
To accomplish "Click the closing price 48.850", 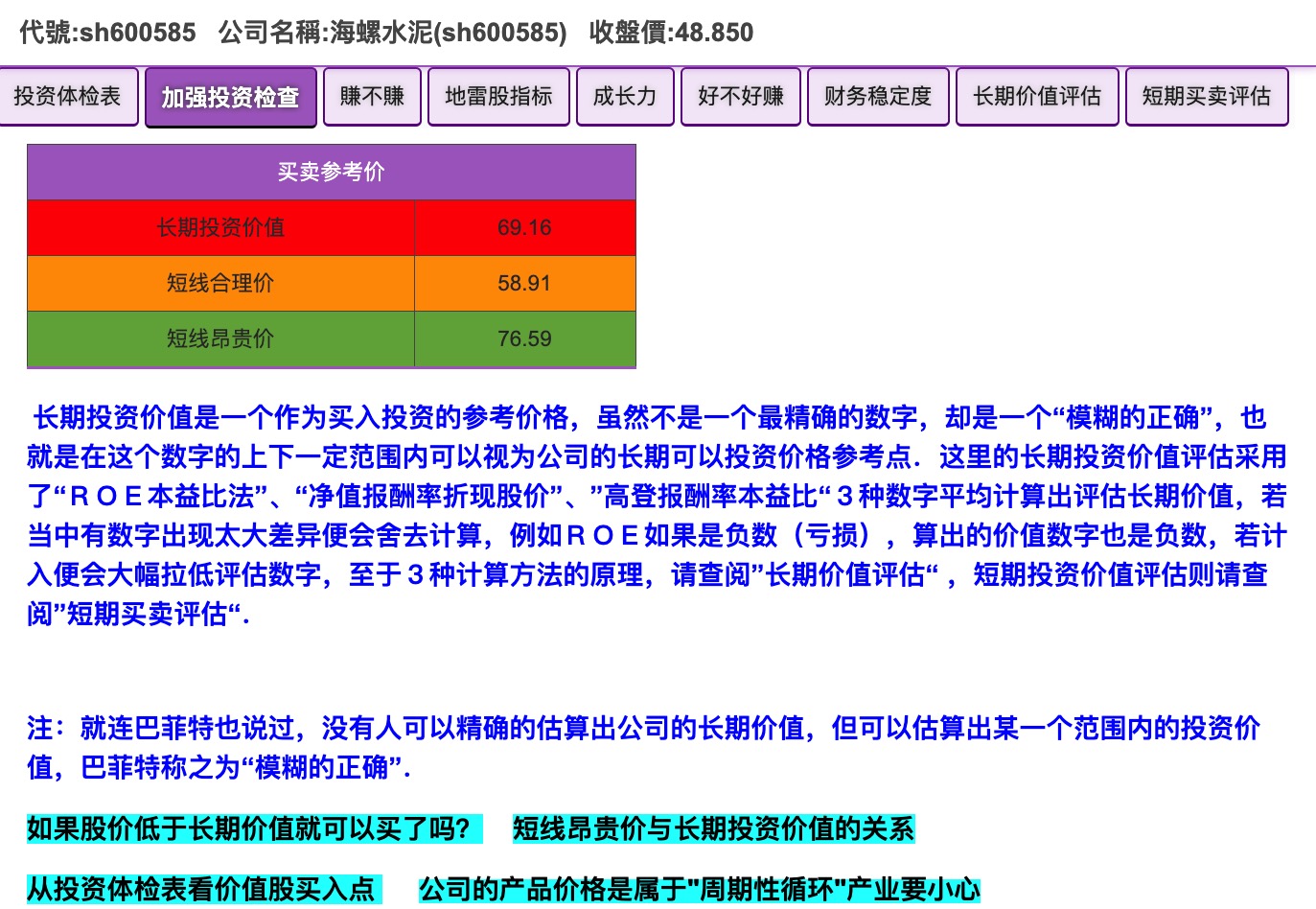I will coord(714,33).
